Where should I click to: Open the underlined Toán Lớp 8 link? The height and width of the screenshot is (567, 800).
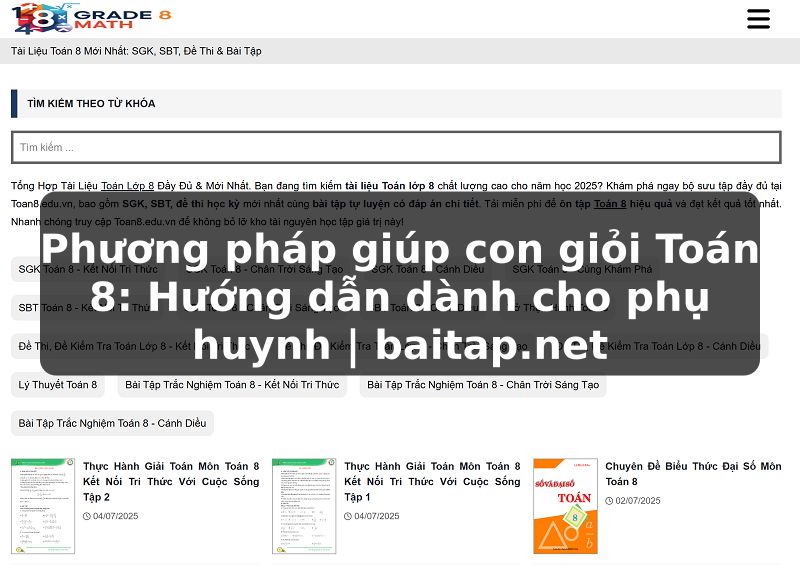pyautogui.click(x=128, y=186)
